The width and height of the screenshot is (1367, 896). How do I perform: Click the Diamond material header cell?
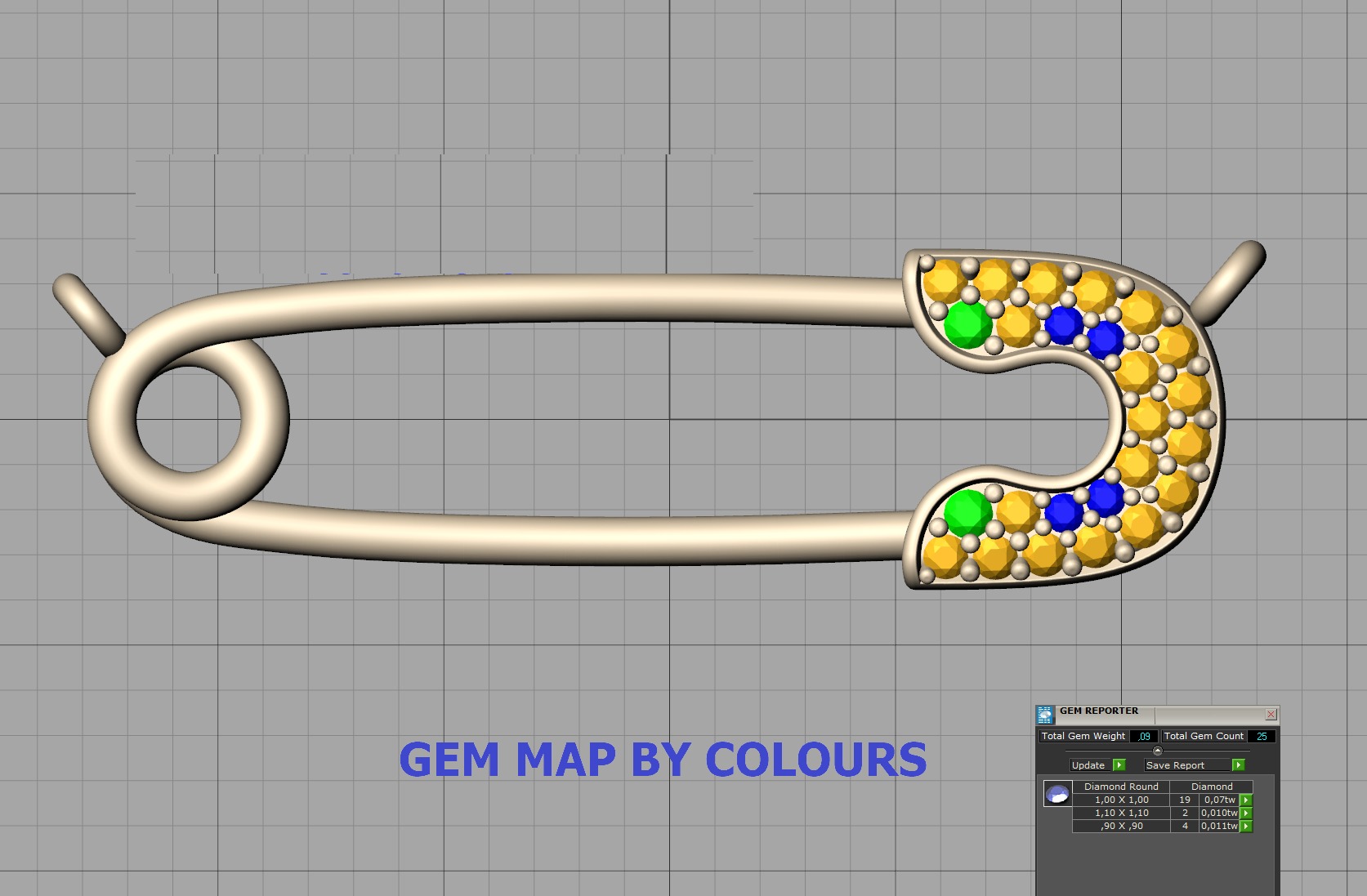pyautogui.click(x=1212, y=787)
